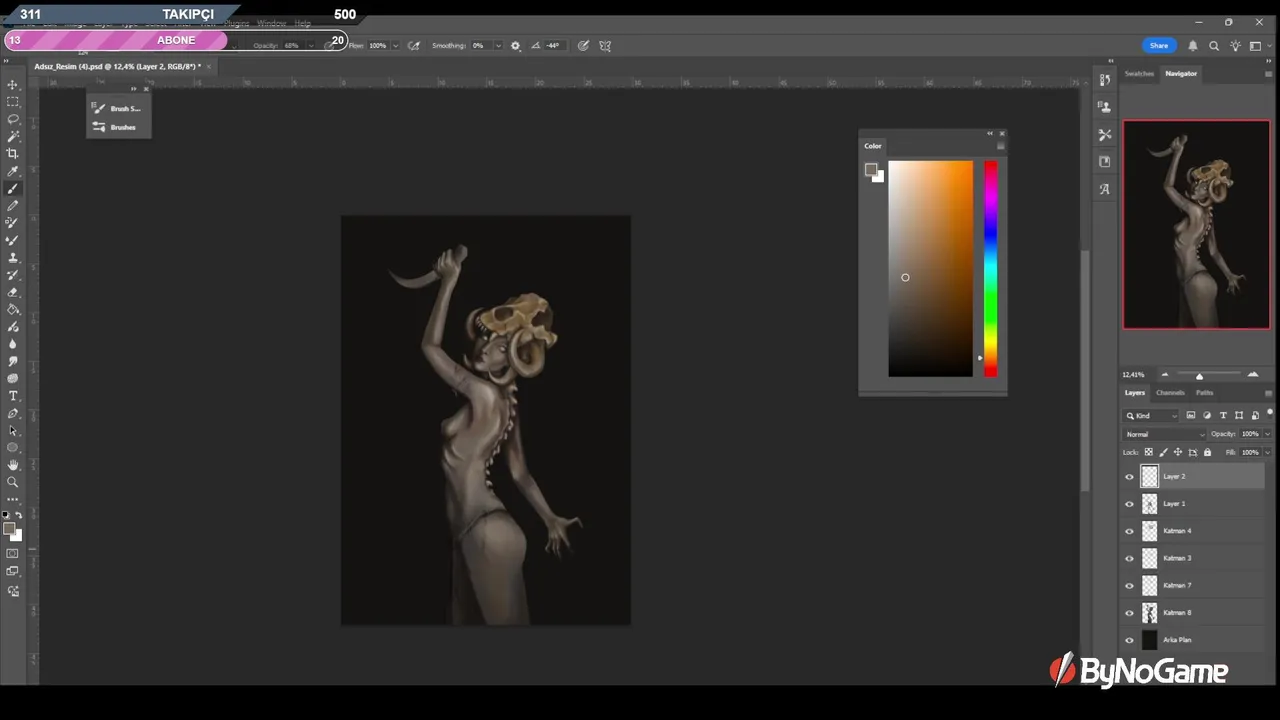Select the Move tool
Viewport: 1280px width, 720px height.
13,85
